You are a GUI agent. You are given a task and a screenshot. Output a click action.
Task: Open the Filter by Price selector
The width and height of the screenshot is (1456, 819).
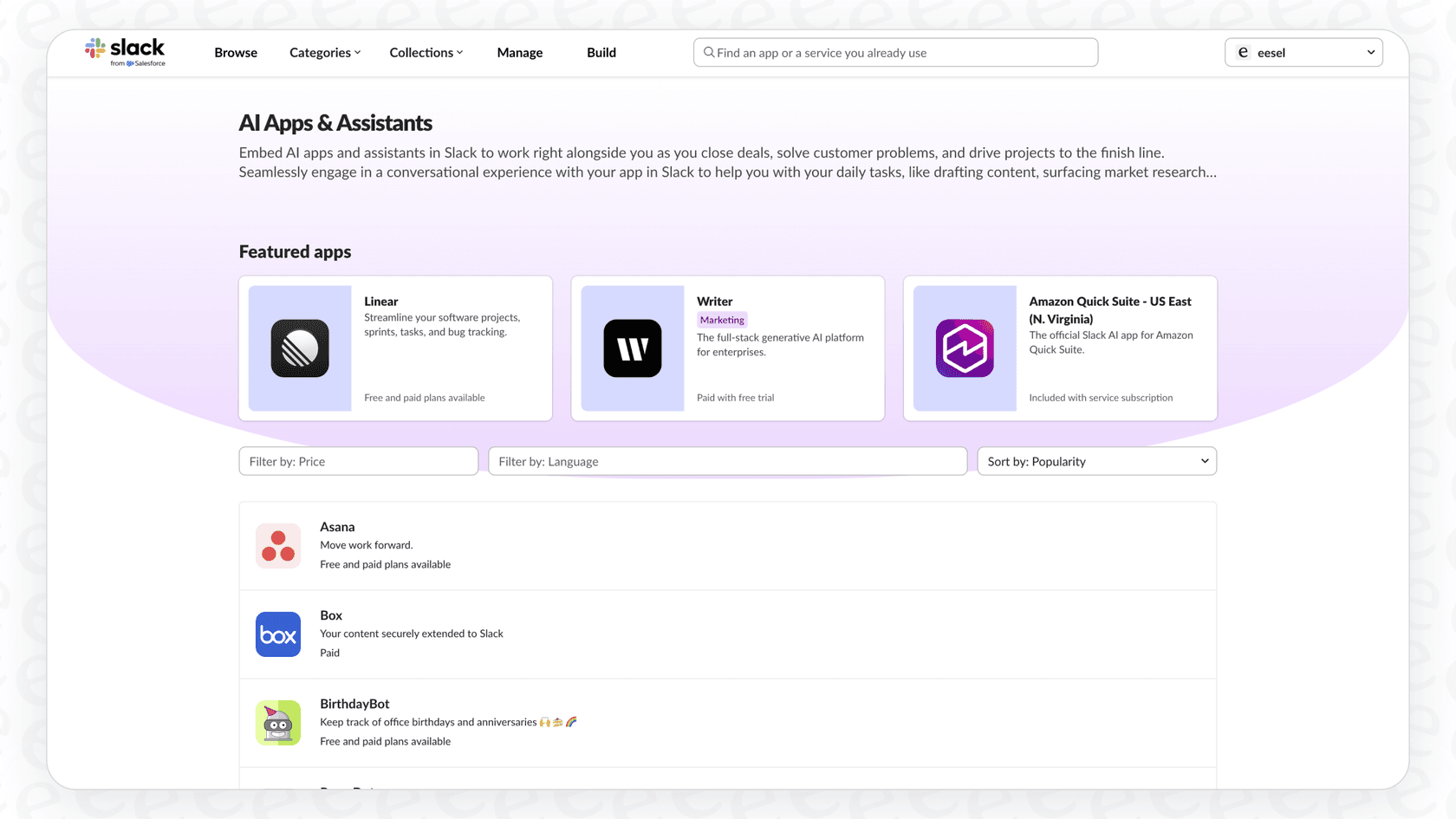coord(358,460)
